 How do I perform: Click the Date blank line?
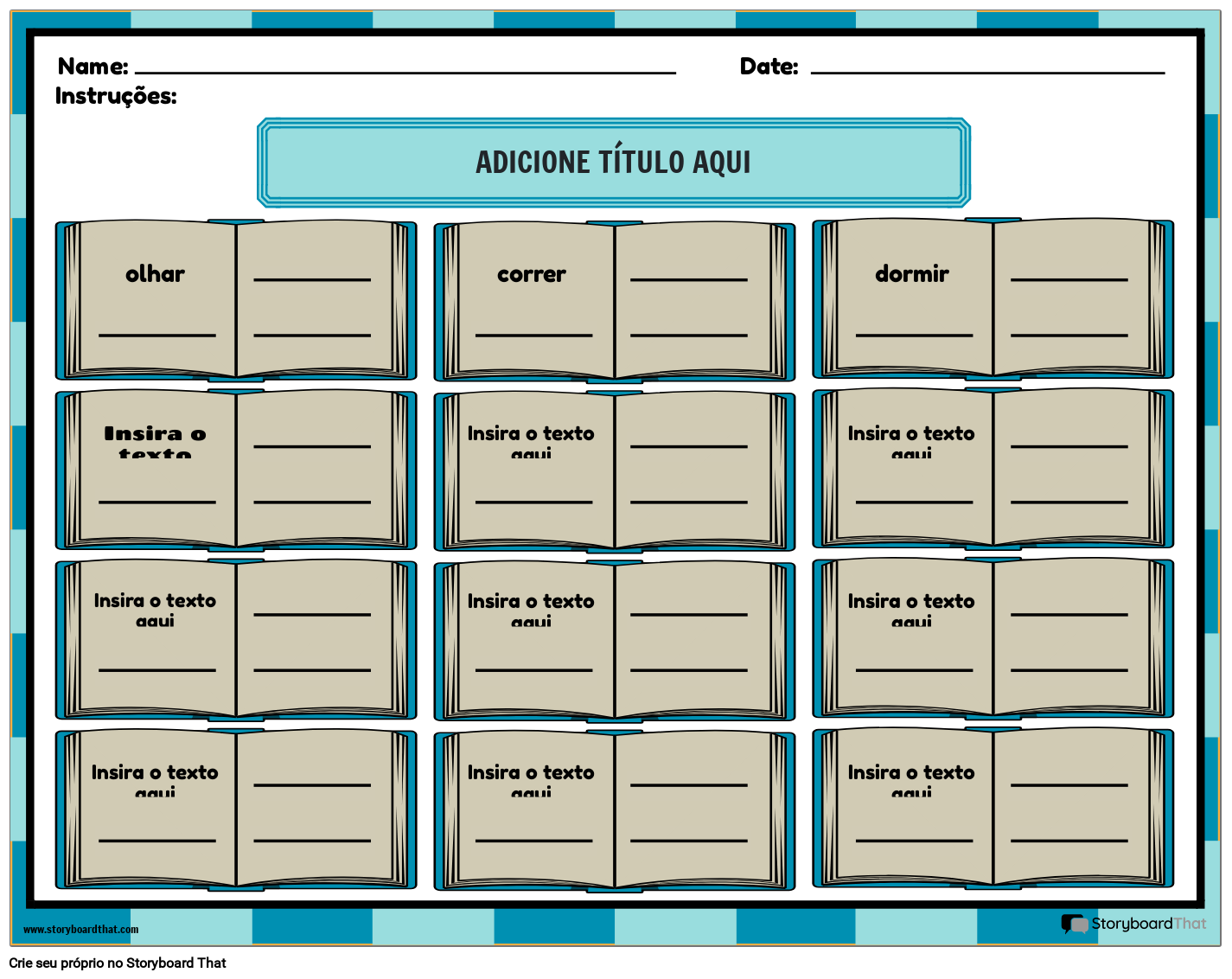[x=986, y=71]
